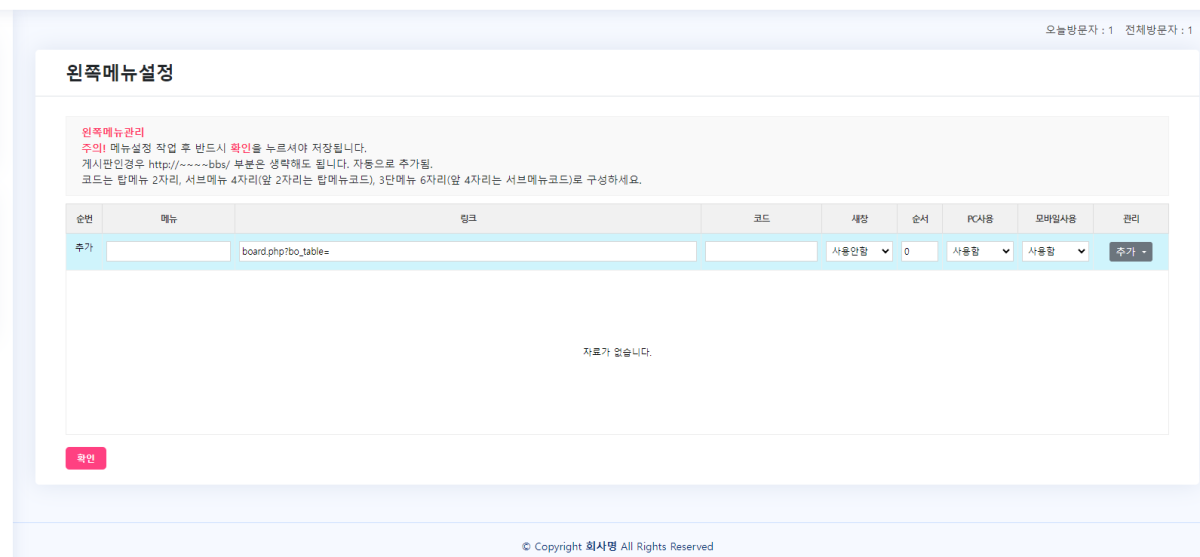
Task: Focus the 링크 field containing board.php?bo_table=
Action: [467, 252]
